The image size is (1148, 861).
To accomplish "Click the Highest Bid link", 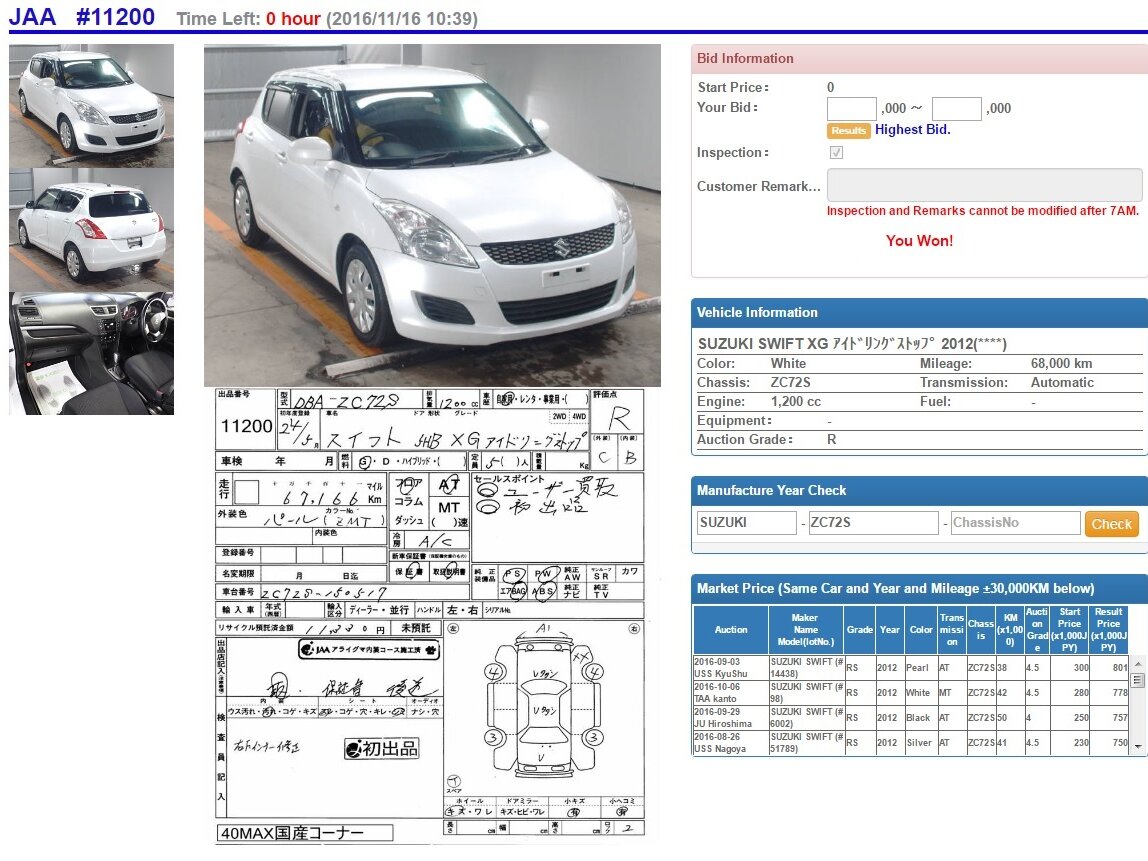I will [x=912, y=130].
